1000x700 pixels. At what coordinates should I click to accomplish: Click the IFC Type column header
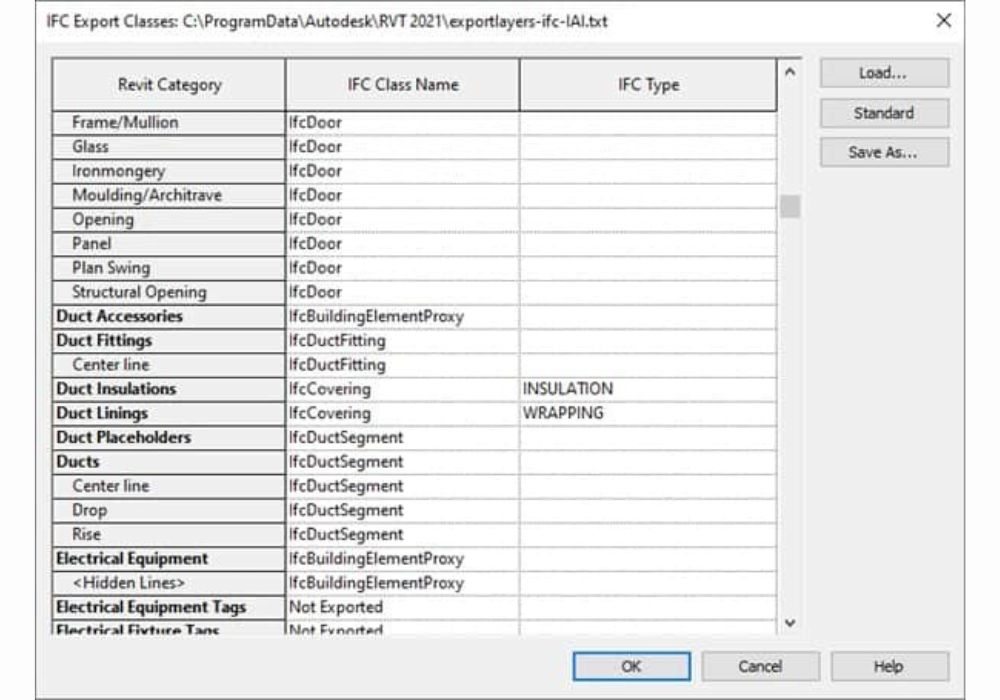tap(647, 85)
